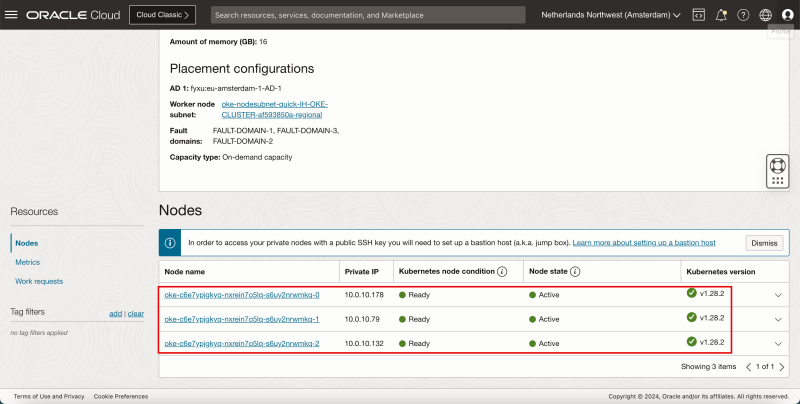The width and height of the screenshot is (800, 404).
Task: Open the Profile avatar menu
Action: [787, 15]
